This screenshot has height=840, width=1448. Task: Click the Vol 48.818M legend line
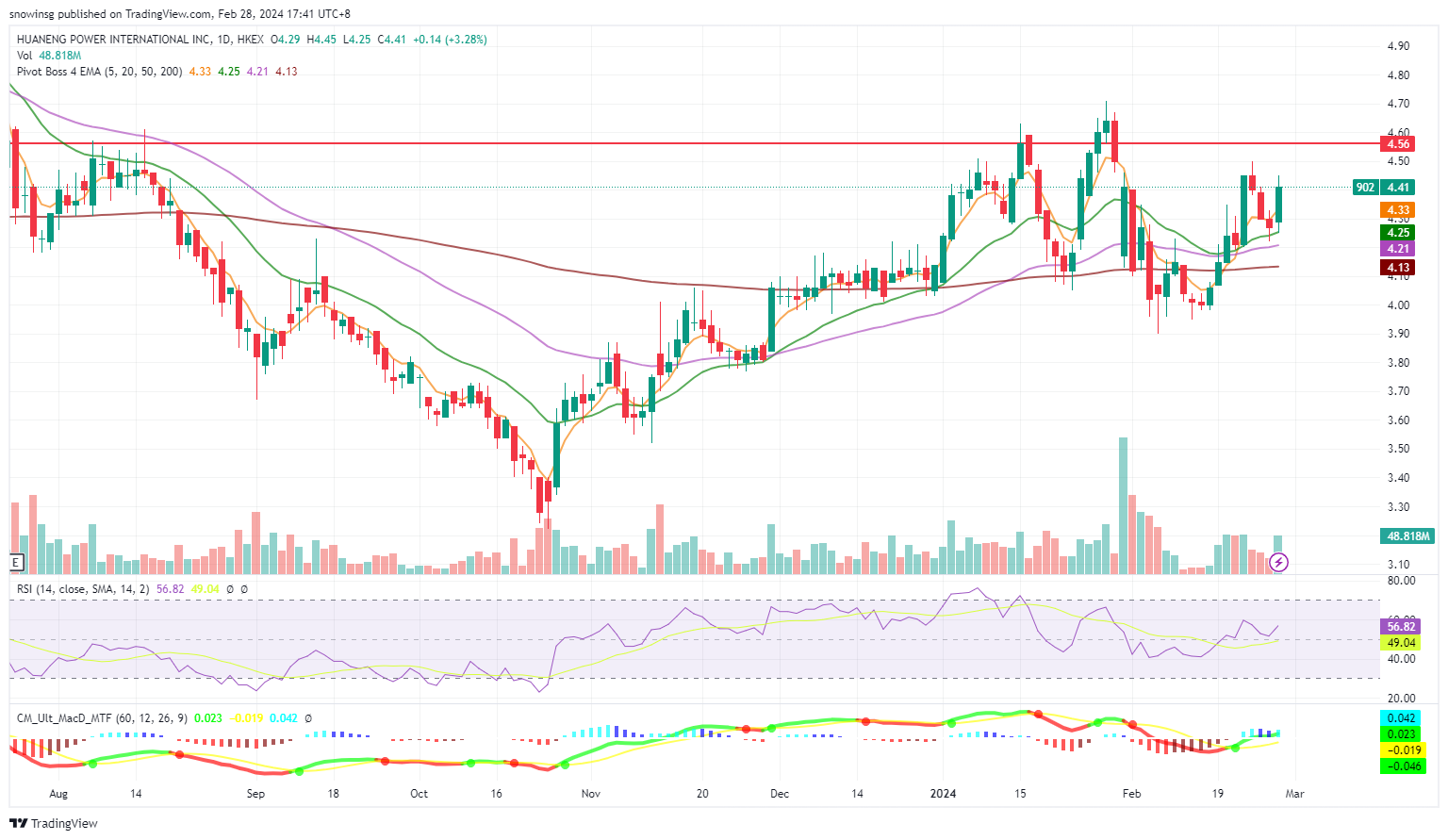click(x=49, y=56)
